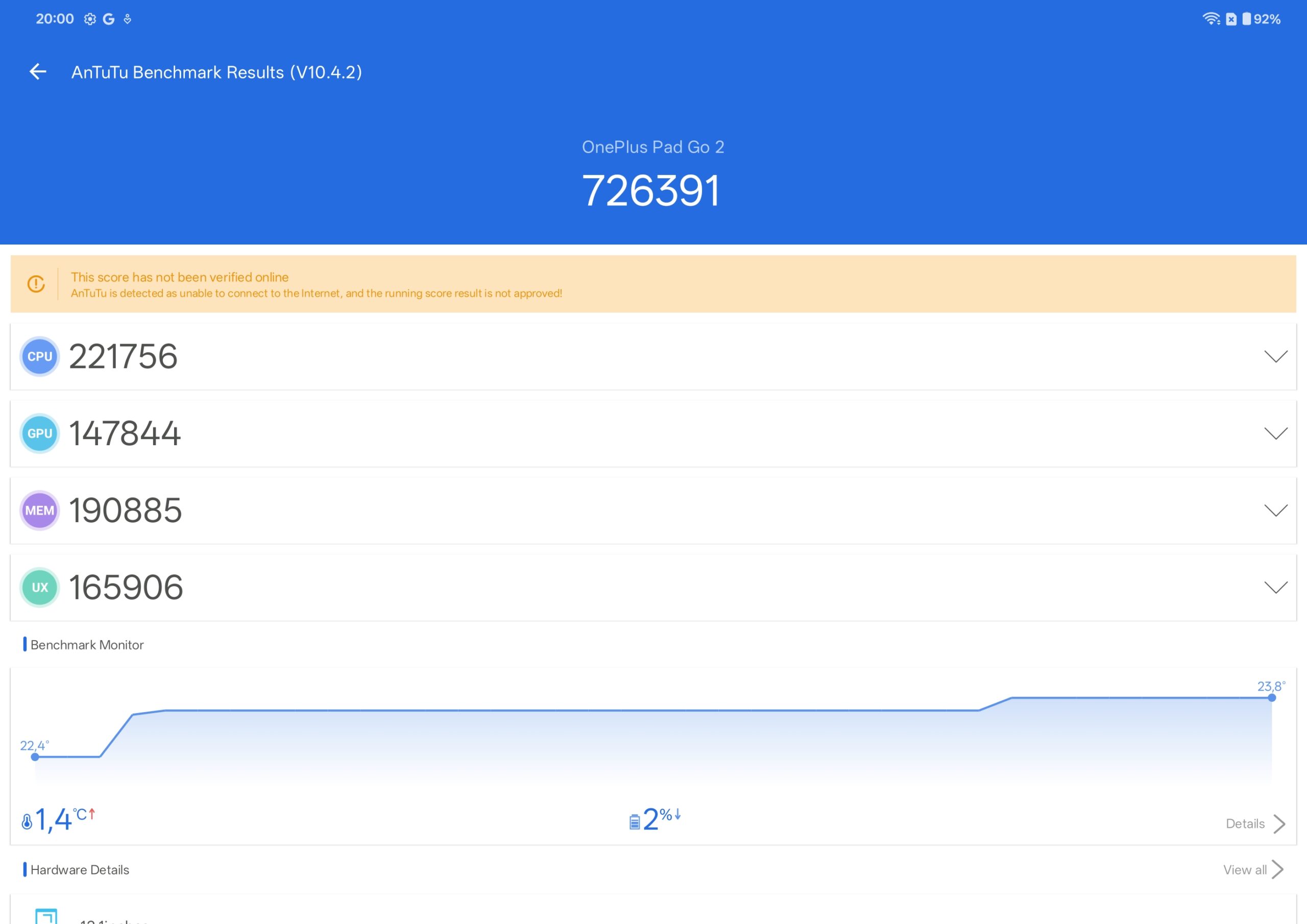Image resolution: width=1307 pixels, height=924 pixels.
Task: Open Hardware Details View all link
Action: click(x=1253, y=869)
